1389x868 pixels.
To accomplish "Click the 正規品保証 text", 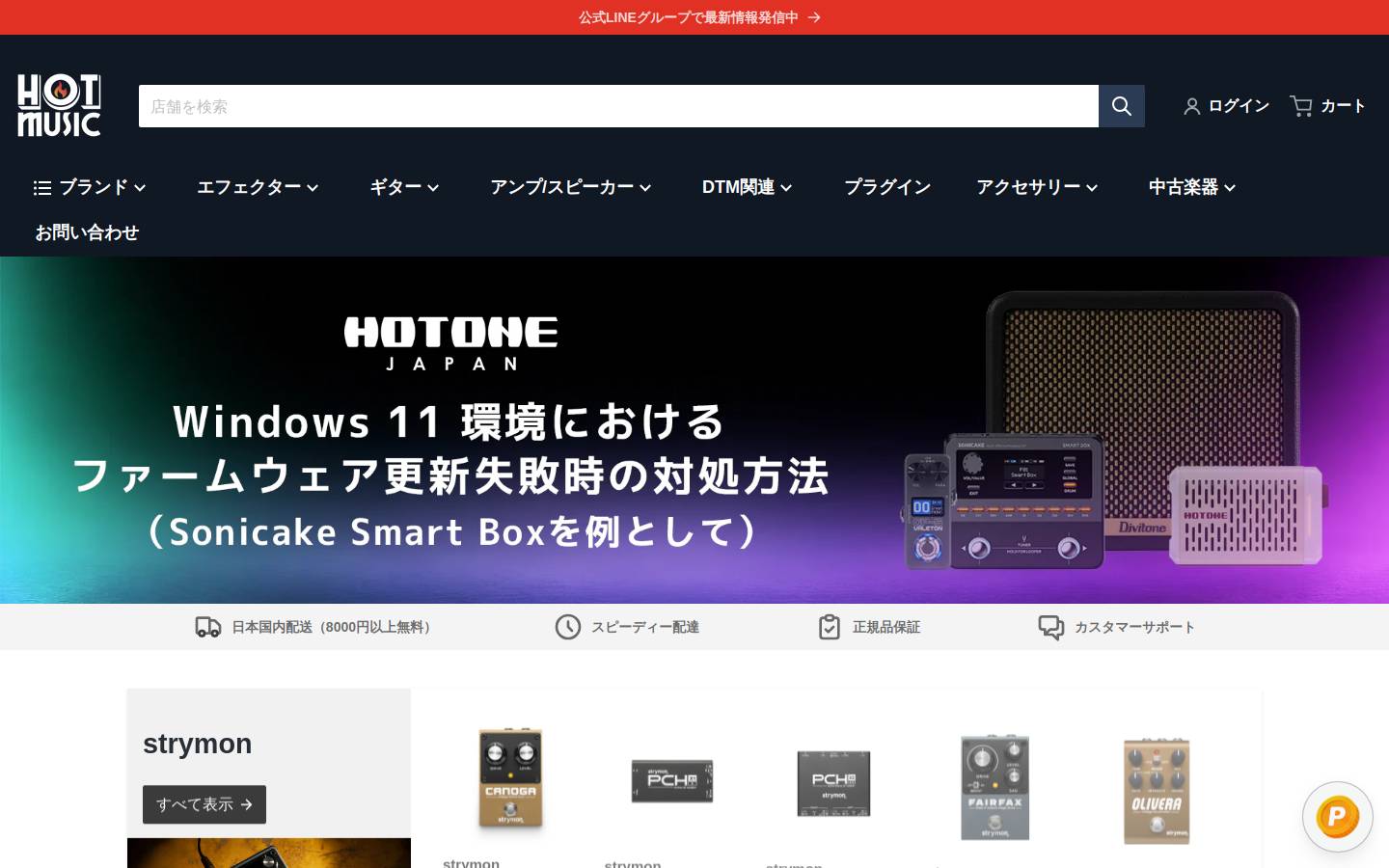I will tap(886, 627).
